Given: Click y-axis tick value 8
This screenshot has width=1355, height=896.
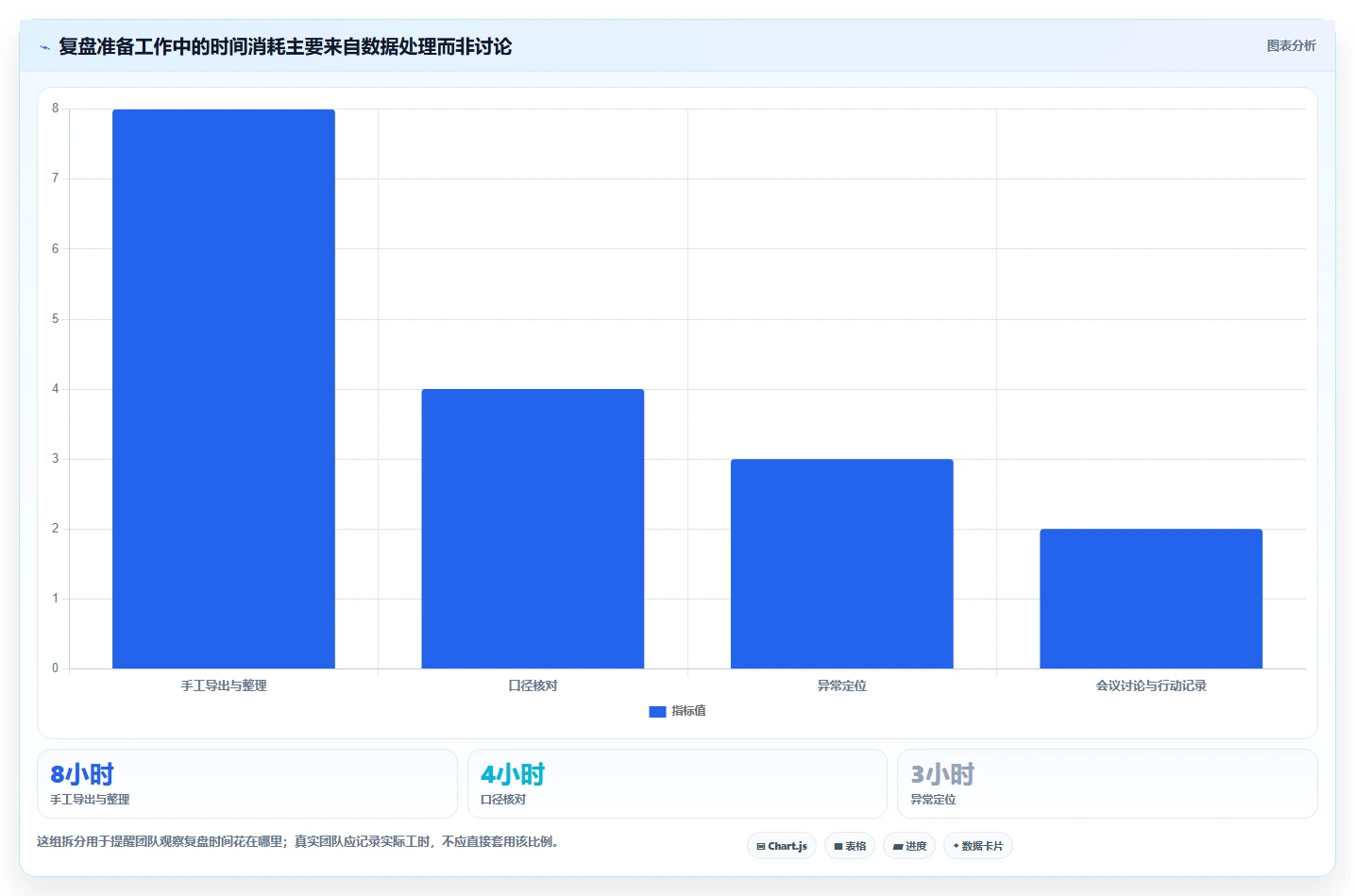Looking at the screenshot, I should click(x=55, y=109).
